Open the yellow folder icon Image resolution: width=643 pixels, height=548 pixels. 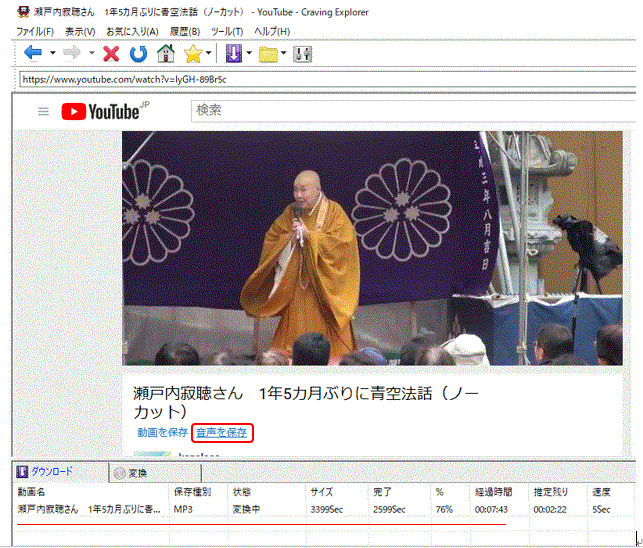(x=268, y=54)
